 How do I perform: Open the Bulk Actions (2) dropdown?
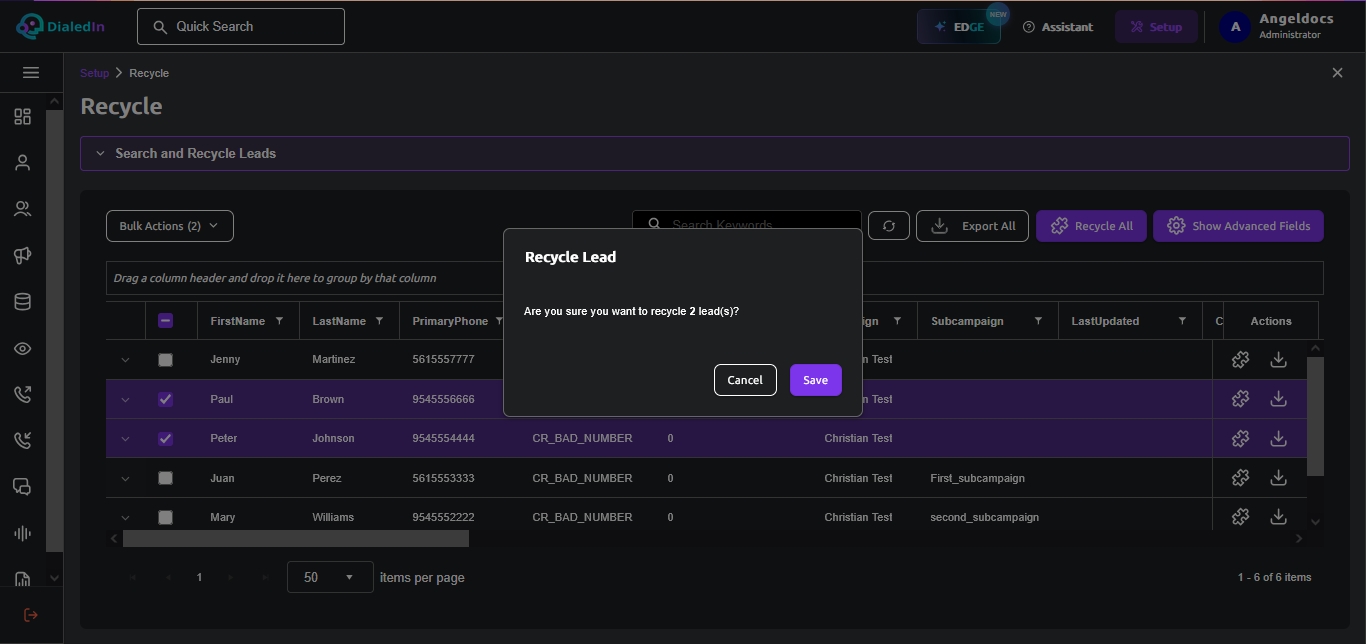170,226
